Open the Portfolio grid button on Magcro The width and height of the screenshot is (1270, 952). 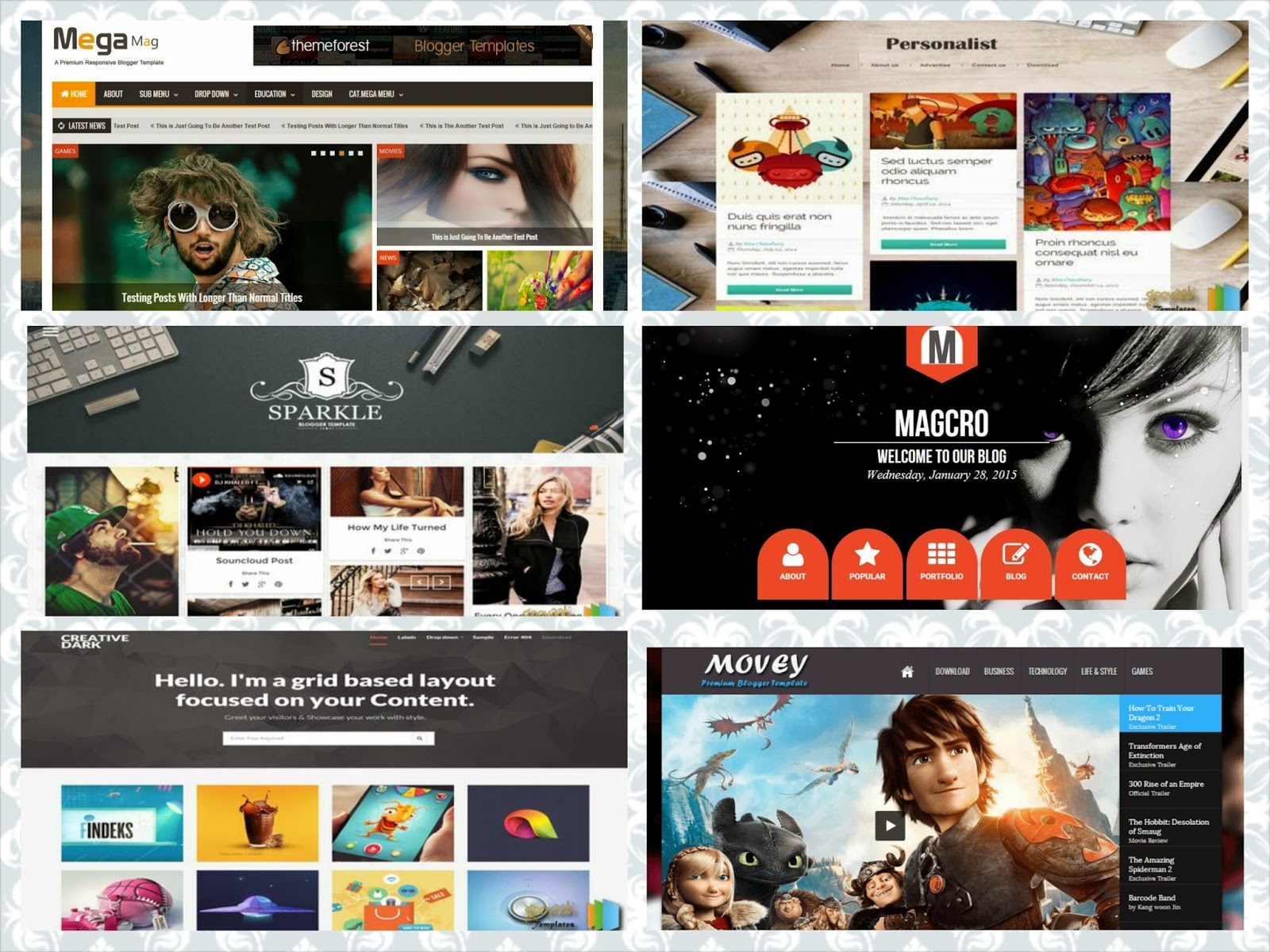pos(941,562)
